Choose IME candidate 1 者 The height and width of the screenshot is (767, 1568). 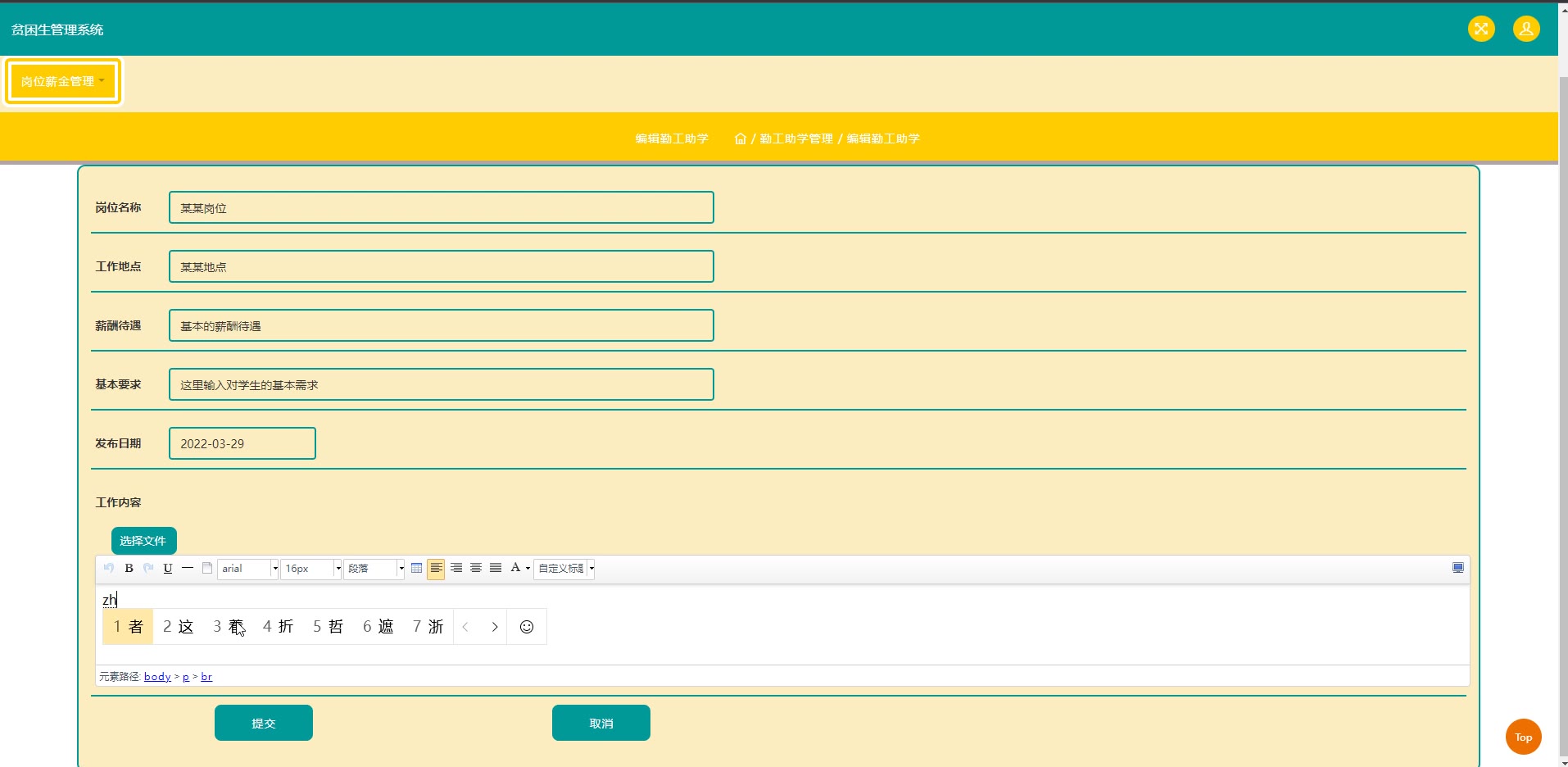point(128,627)
